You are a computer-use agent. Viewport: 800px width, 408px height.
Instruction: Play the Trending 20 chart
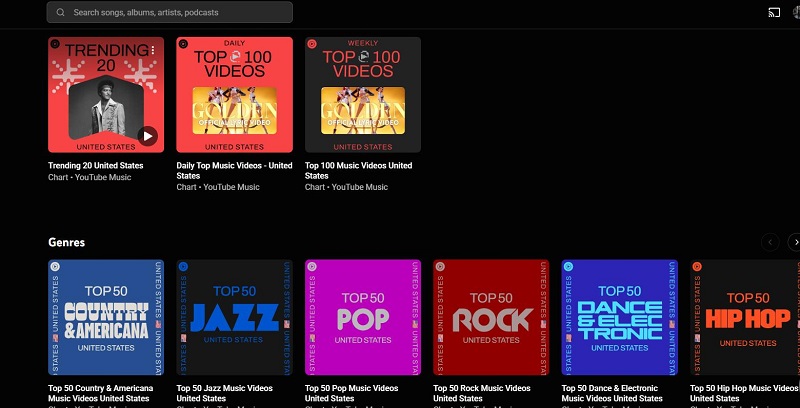[147, 136]
